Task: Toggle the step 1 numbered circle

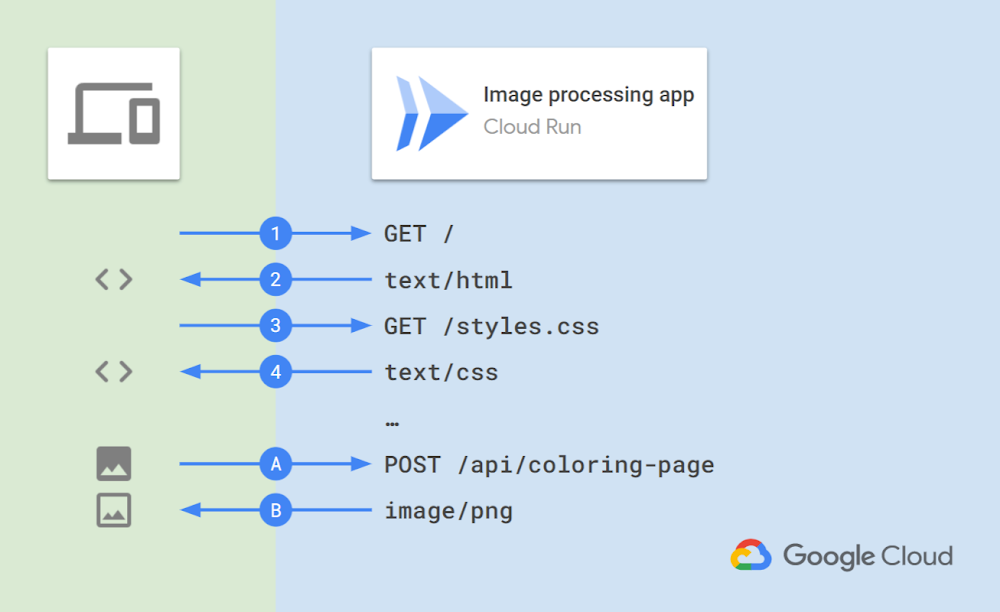Action: click(x=276, y=233)
